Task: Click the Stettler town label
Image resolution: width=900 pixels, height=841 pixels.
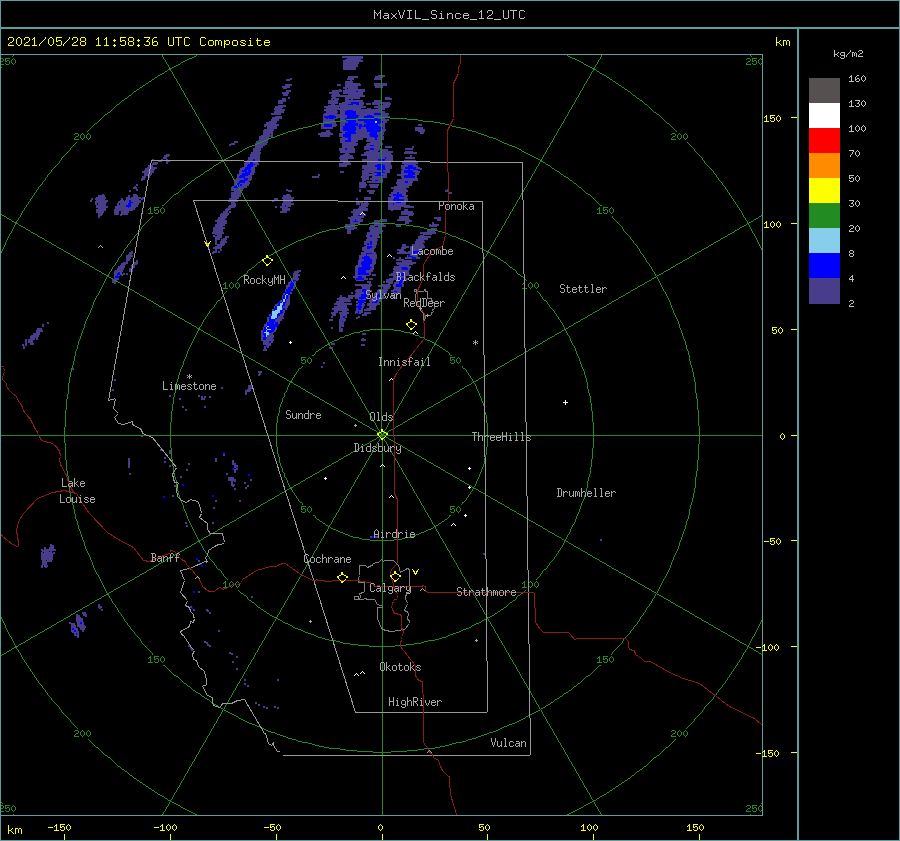Action: [x=583, y=289]
